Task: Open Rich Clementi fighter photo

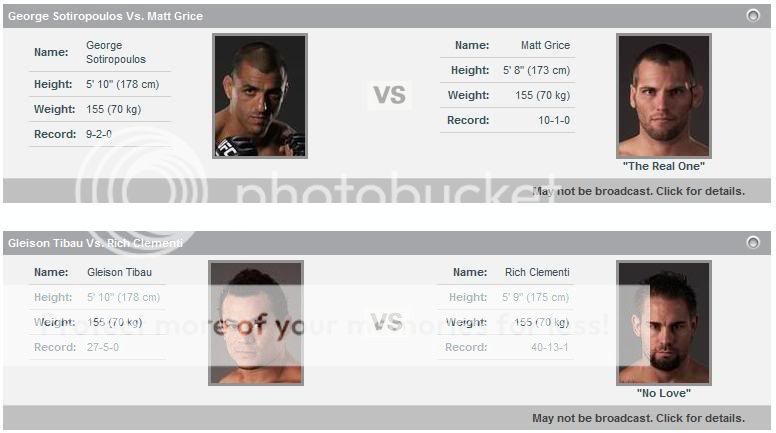Action: click(664, 323)
